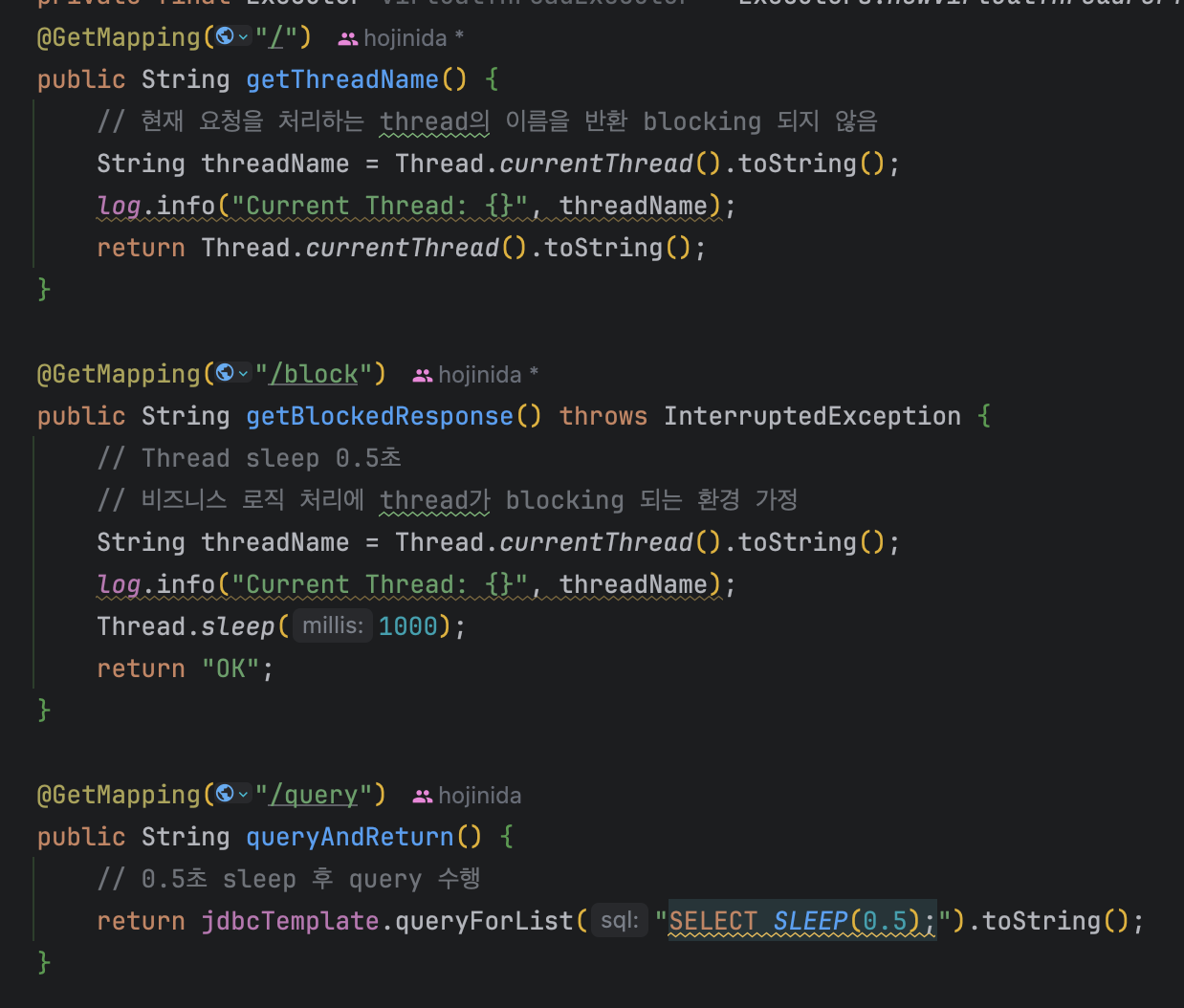Click the getBlockedResponse method name
Image resolution: width=1184 pixels, height=1008 pixels.
380,416
